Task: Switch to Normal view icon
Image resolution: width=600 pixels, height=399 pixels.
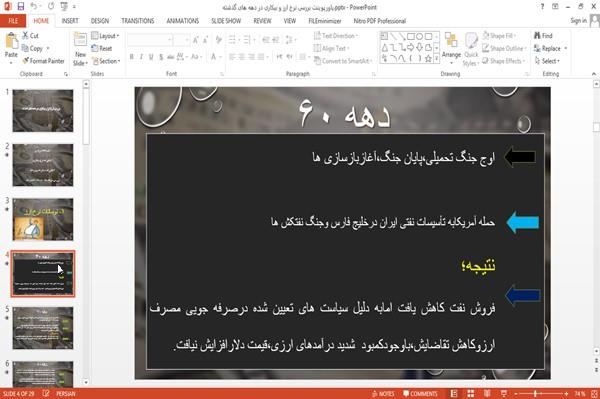Action: click(454, 394)
